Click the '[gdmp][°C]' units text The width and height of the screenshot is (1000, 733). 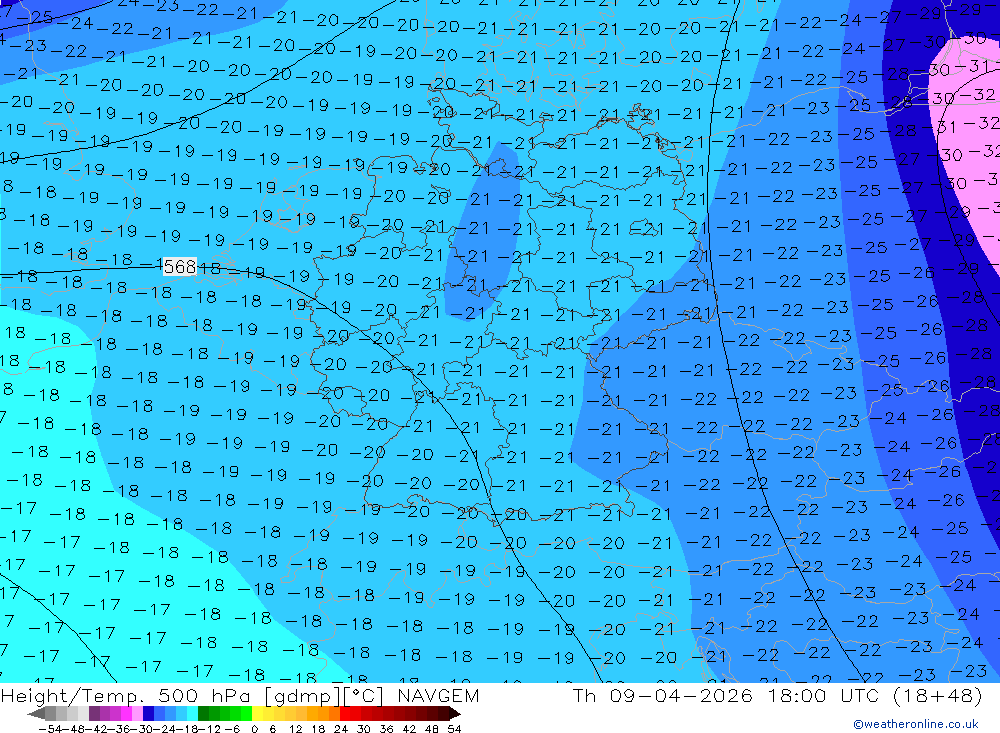[324, 695]
